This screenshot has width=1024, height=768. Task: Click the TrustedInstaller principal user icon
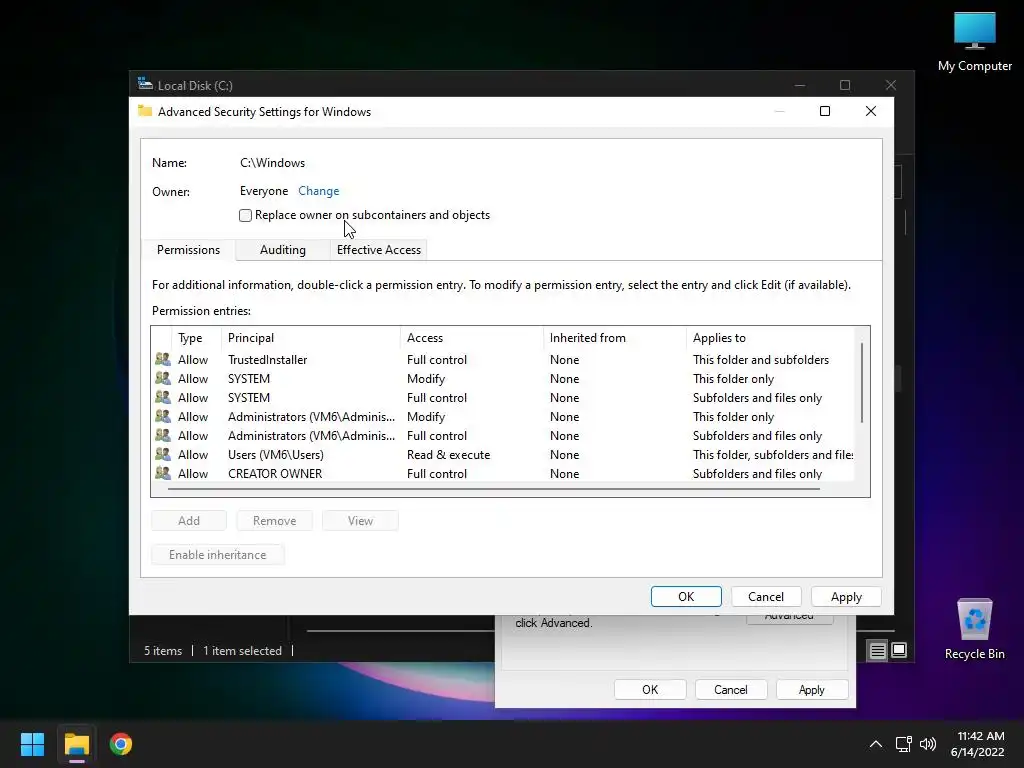pyautogui.click(x=163, y=359)
